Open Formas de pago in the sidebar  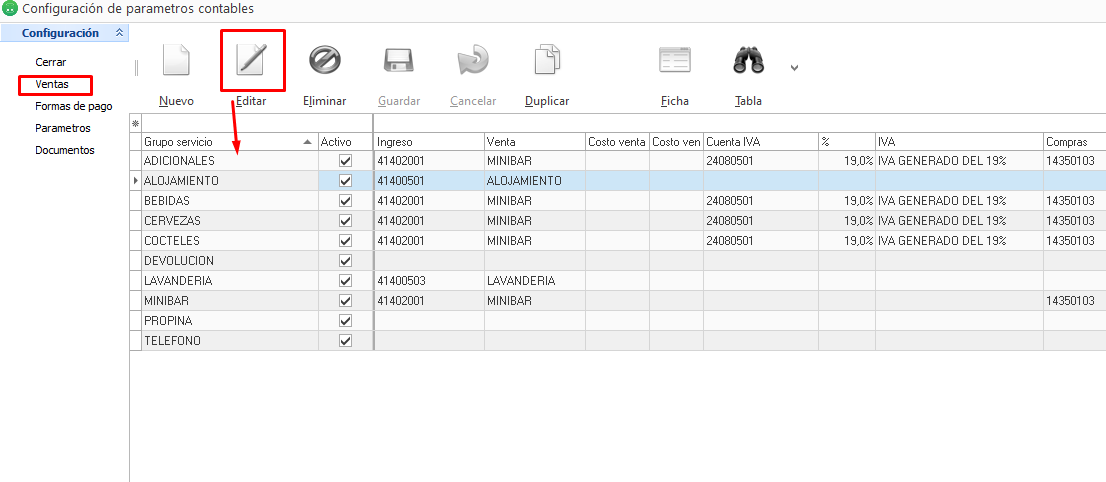coord(73,106)
